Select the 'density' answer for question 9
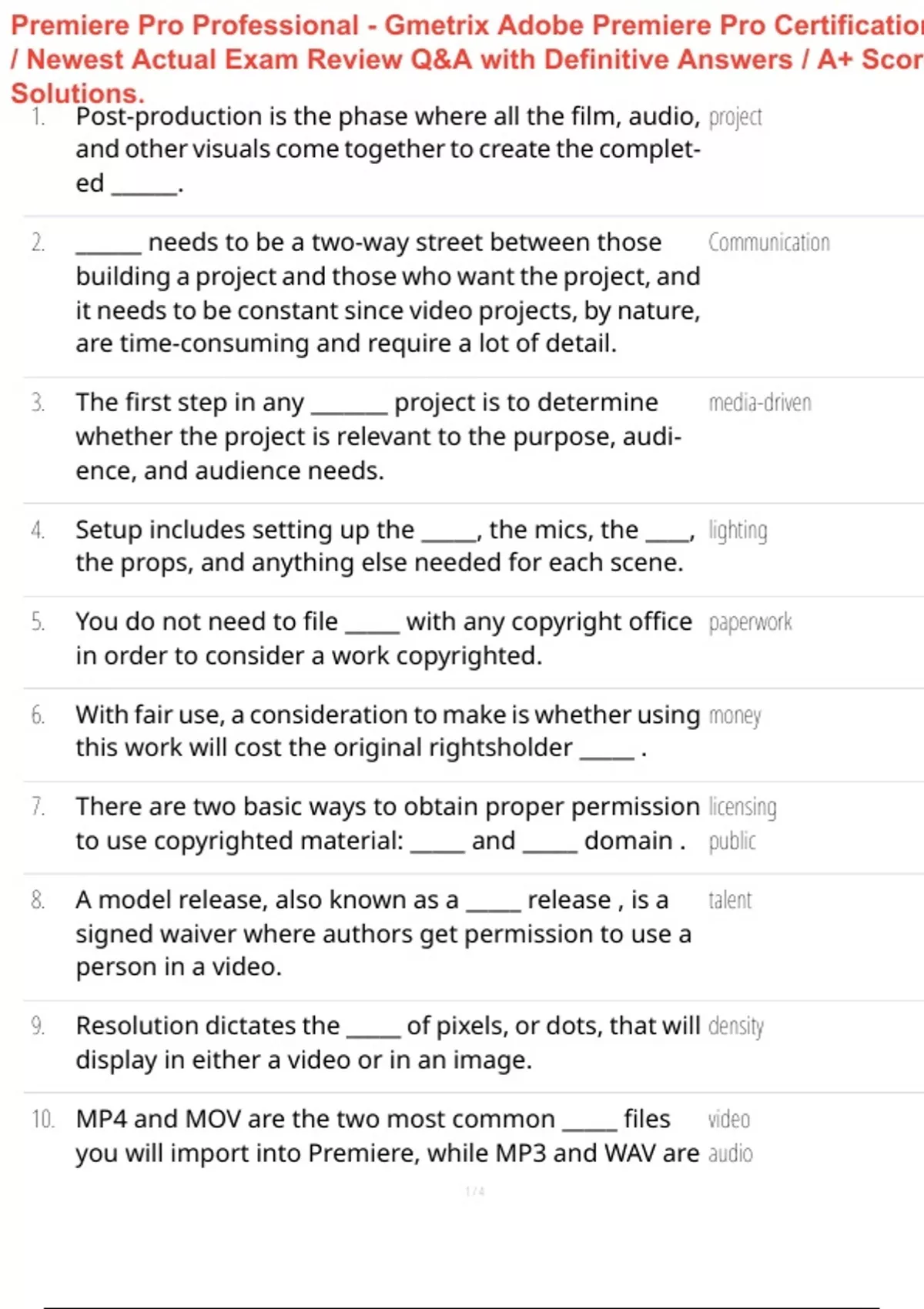This screenshot has height=1309, width=924. pos(736,1026)
